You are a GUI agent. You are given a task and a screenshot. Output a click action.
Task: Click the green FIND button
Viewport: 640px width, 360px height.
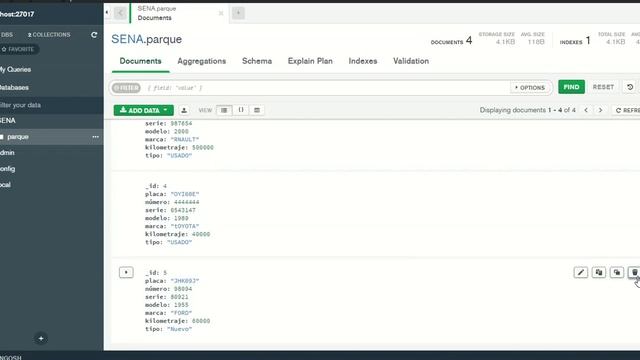coord(571,87)
